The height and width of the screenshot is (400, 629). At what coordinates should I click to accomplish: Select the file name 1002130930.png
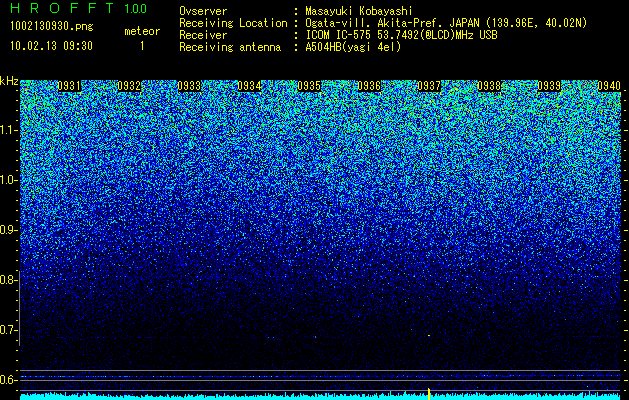click(x=52, y=26)
